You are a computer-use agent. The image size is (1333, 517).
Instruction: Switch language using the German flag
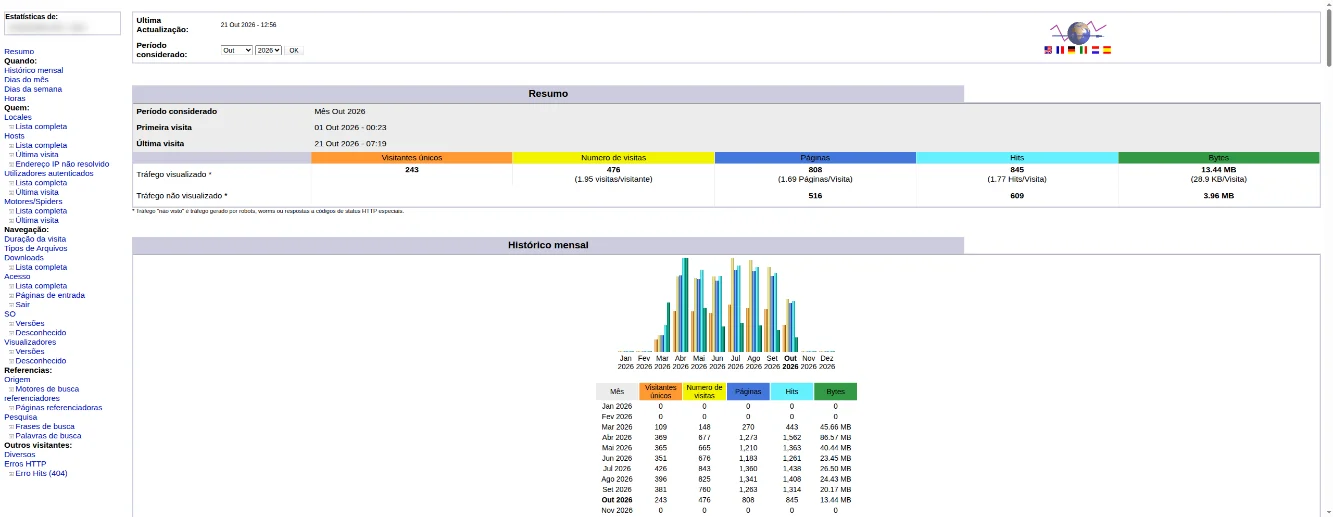(x=1072, y=50)
